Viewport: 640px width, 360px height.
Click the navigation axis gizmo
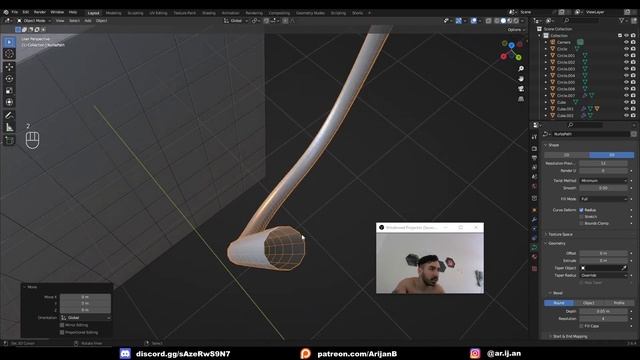[x=511, y=50]
